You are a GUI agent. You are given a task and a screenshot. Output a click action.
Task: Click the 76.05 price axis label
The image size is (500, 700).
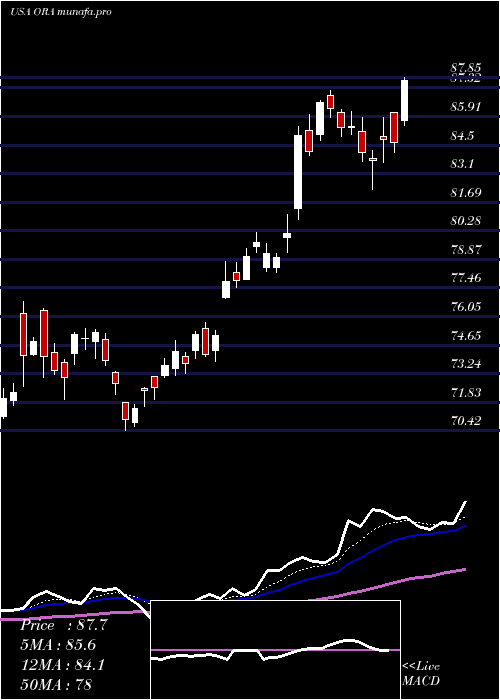click(466, 307)
